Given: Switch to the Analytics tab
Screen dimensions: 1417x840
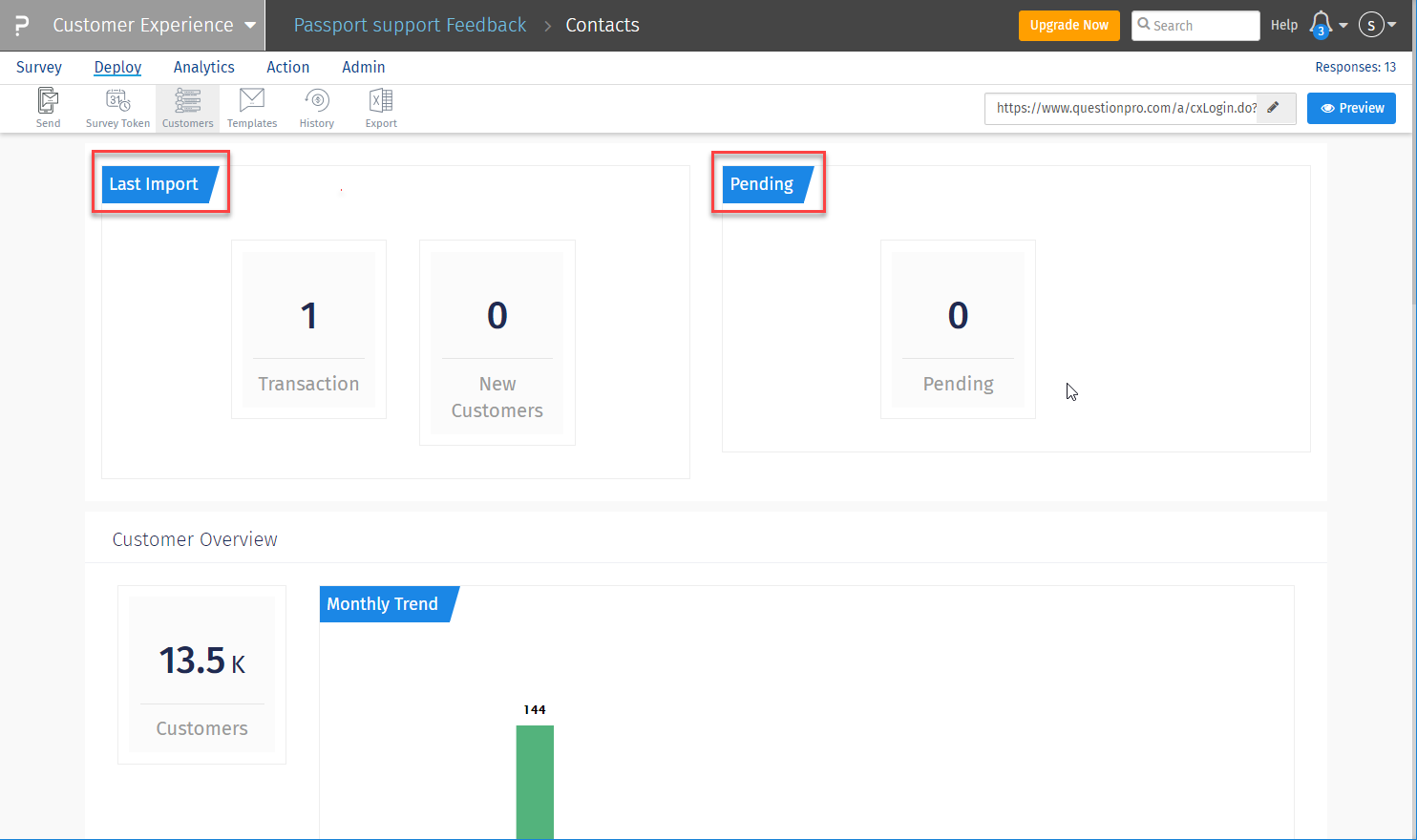Looking at the screenshot, I should [204, 67].
